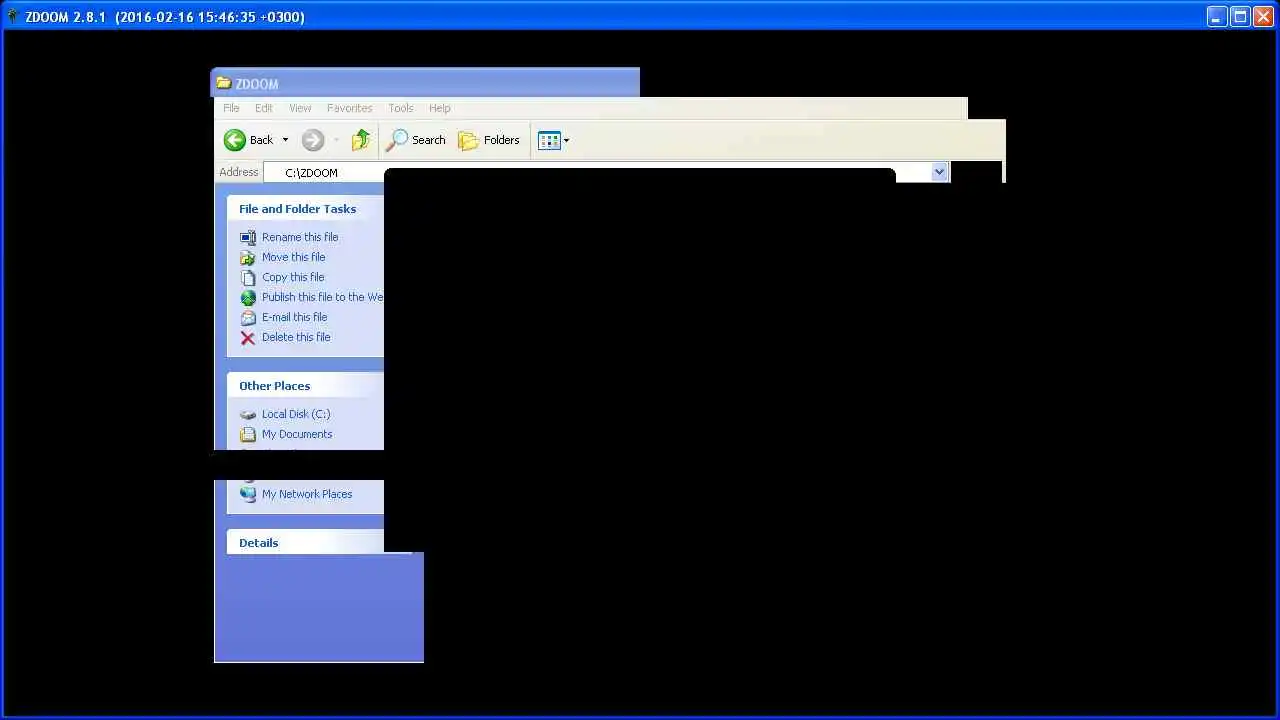Click the Local Disk drive icon
This screenshot has height=720, width=1280.
point(248,415)
